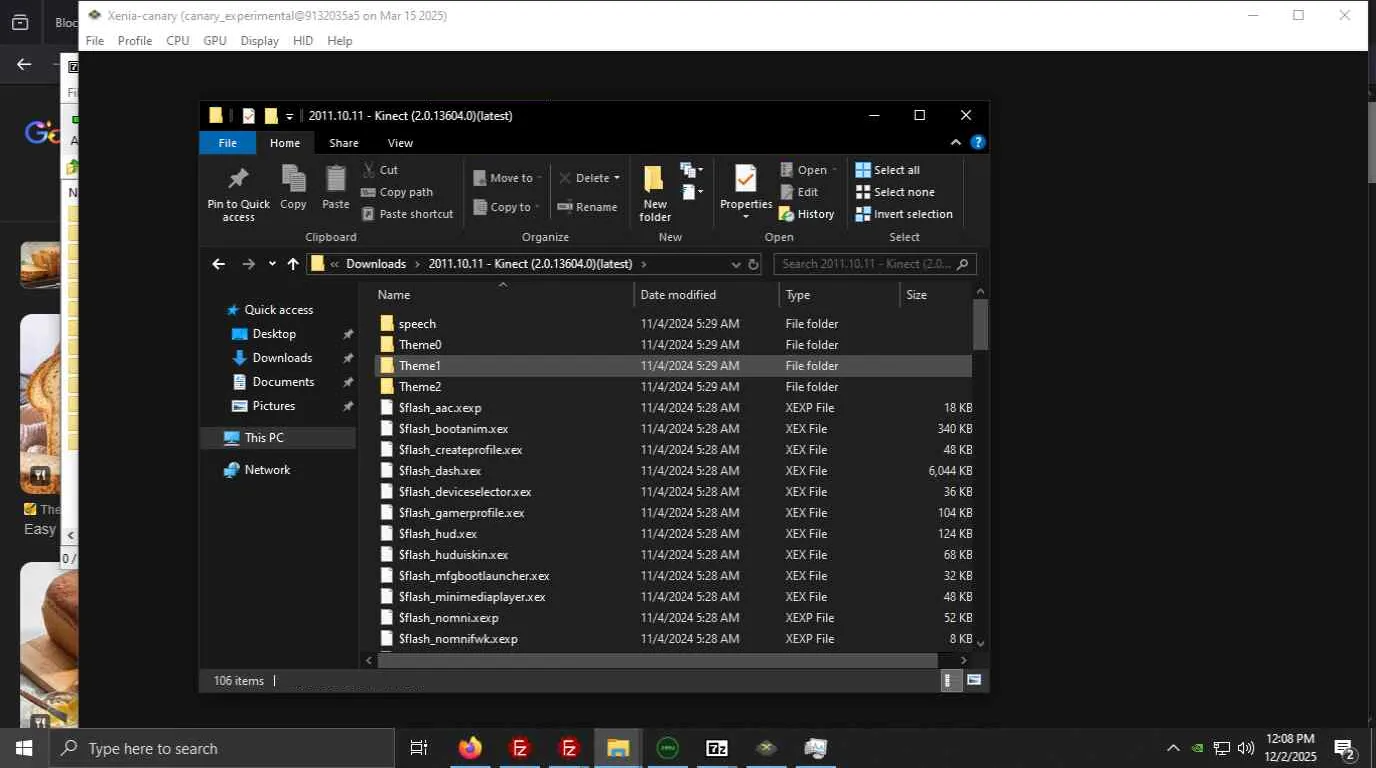The image size is (1376, 768).
Task: Show hidden system tray icons
Action: coord(1173,748)
